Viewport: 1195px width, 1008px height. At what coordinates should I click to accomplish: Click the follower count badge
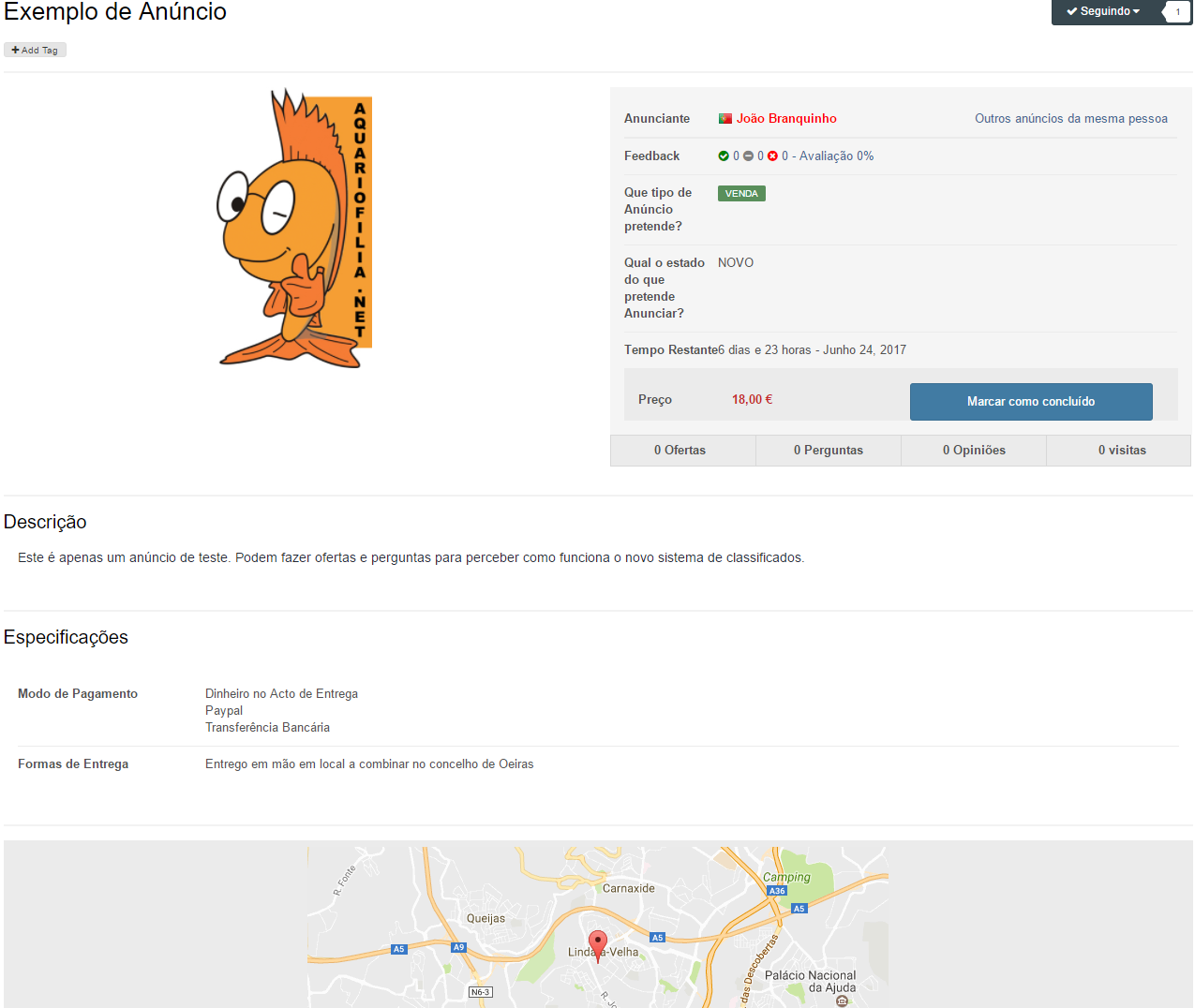pos(1177,12)
